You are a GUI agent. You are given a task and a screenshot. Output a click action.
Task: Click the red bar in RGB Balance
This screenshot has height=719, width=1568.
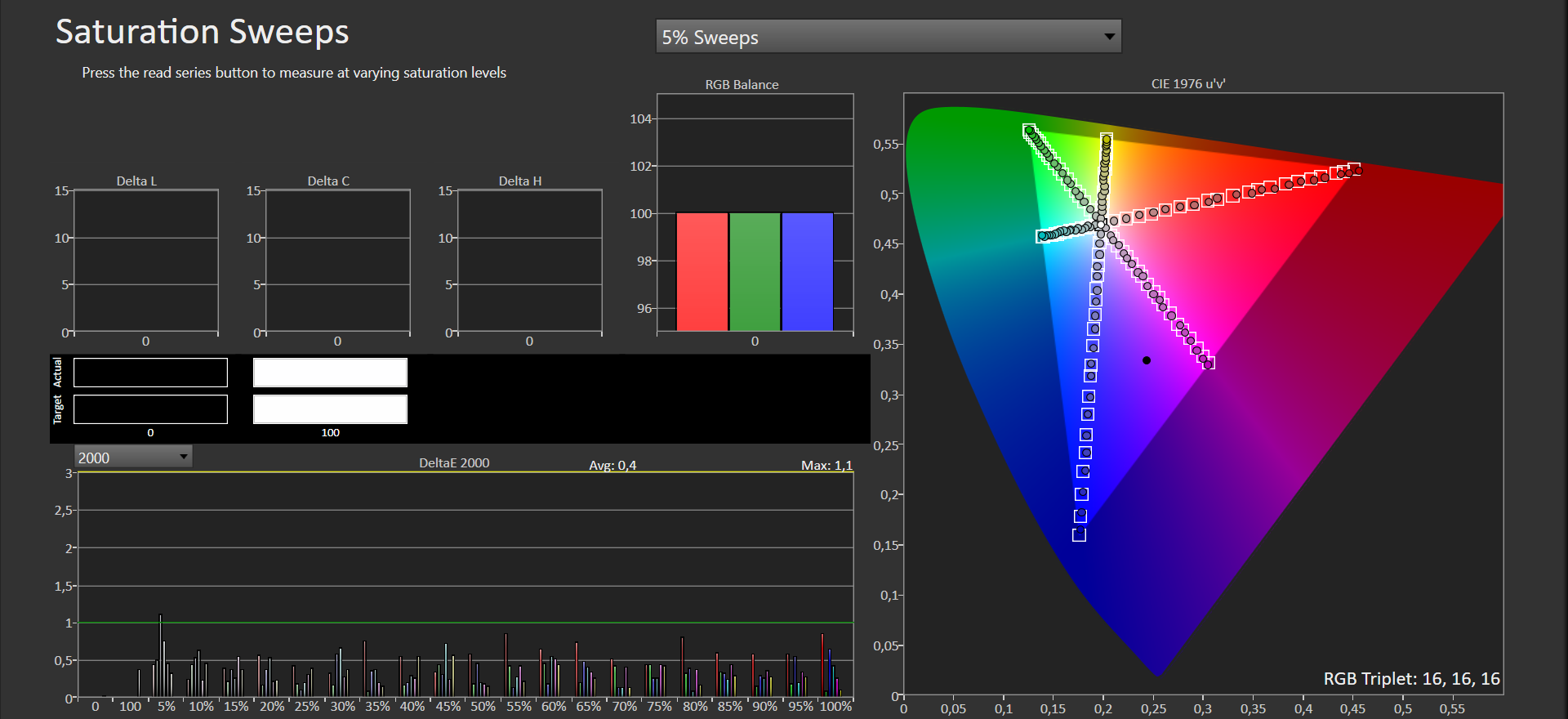tap(702, 272)
